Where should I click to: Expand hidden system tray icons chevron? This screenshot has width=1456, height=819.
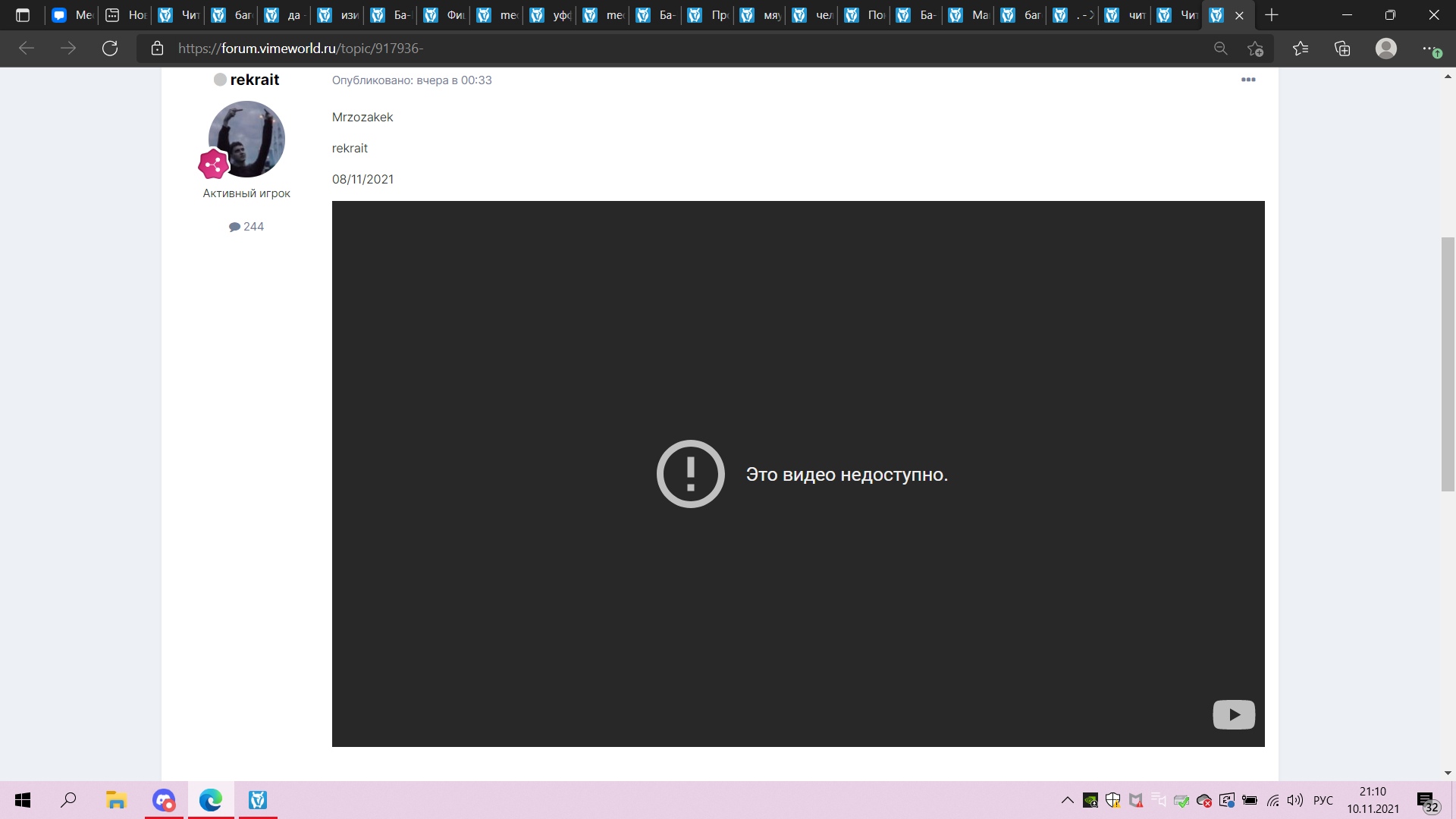[x=1067, y=800]
